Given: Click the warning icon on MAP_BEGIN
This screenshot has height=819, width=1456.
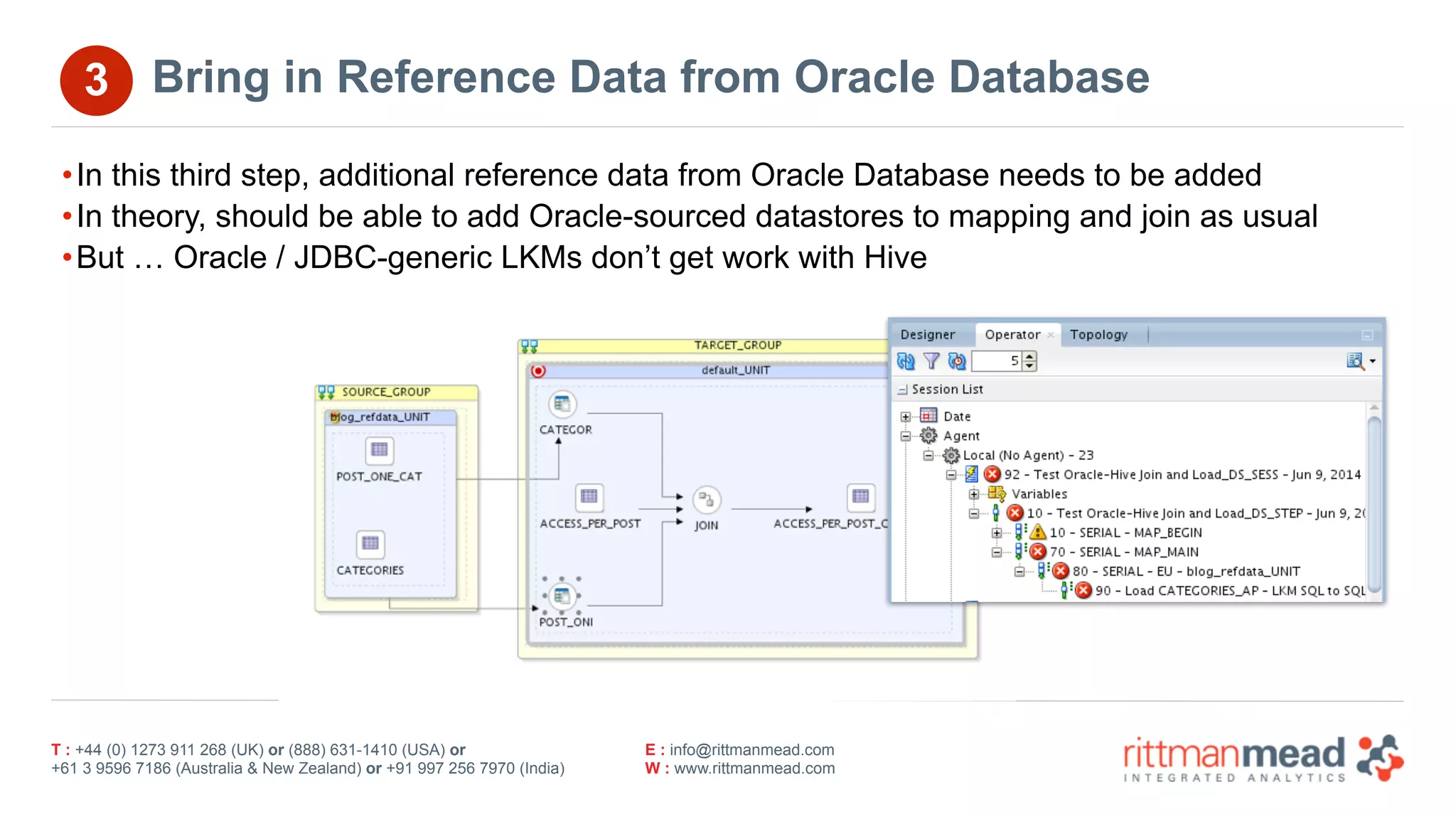Looking at the screenshot, I should [1038, 532].
